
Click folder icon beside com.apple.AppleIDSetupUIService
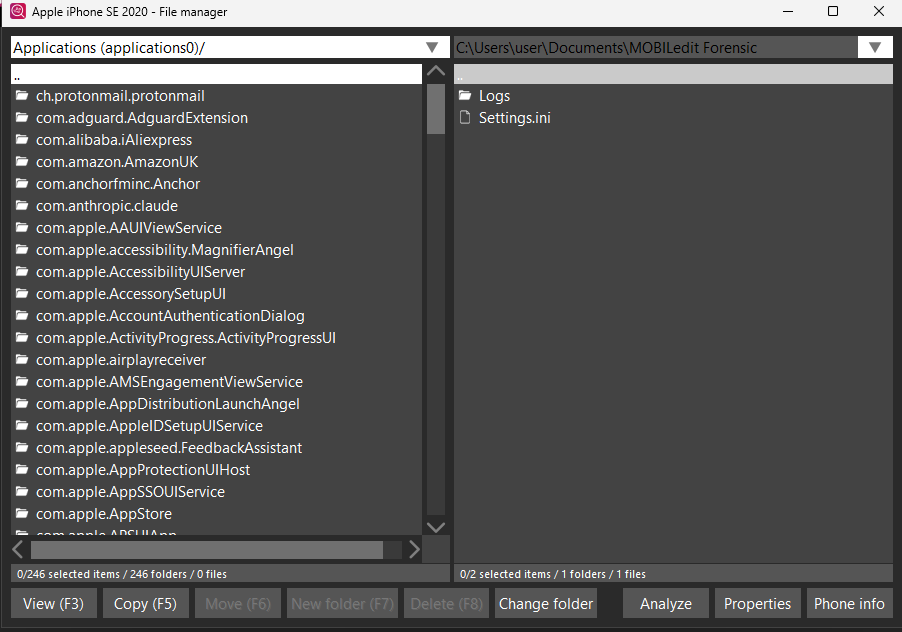22,426
